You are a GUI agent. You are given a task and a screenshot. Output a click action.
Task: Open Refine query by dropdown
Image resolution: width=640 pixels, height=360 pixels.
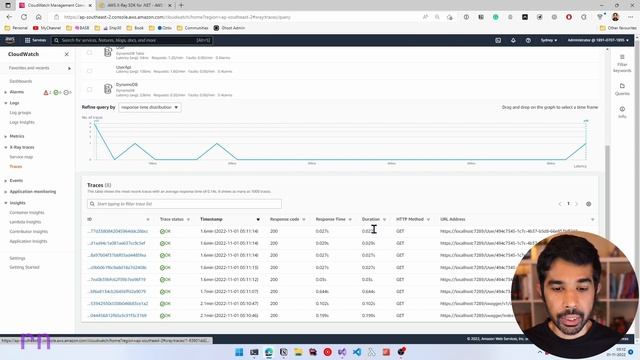150,107
